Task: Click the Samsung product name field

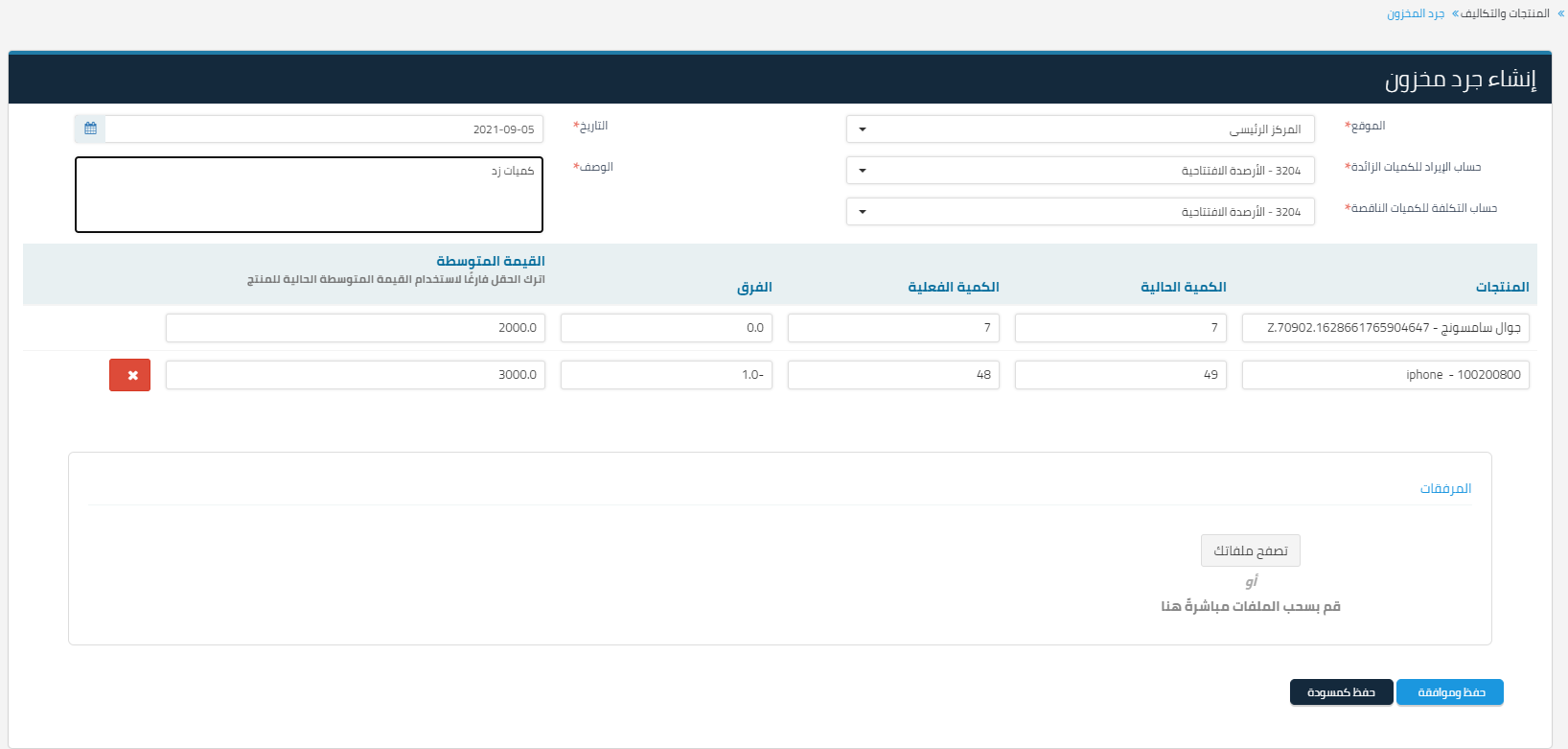Action: click(x=1385, y=328)
